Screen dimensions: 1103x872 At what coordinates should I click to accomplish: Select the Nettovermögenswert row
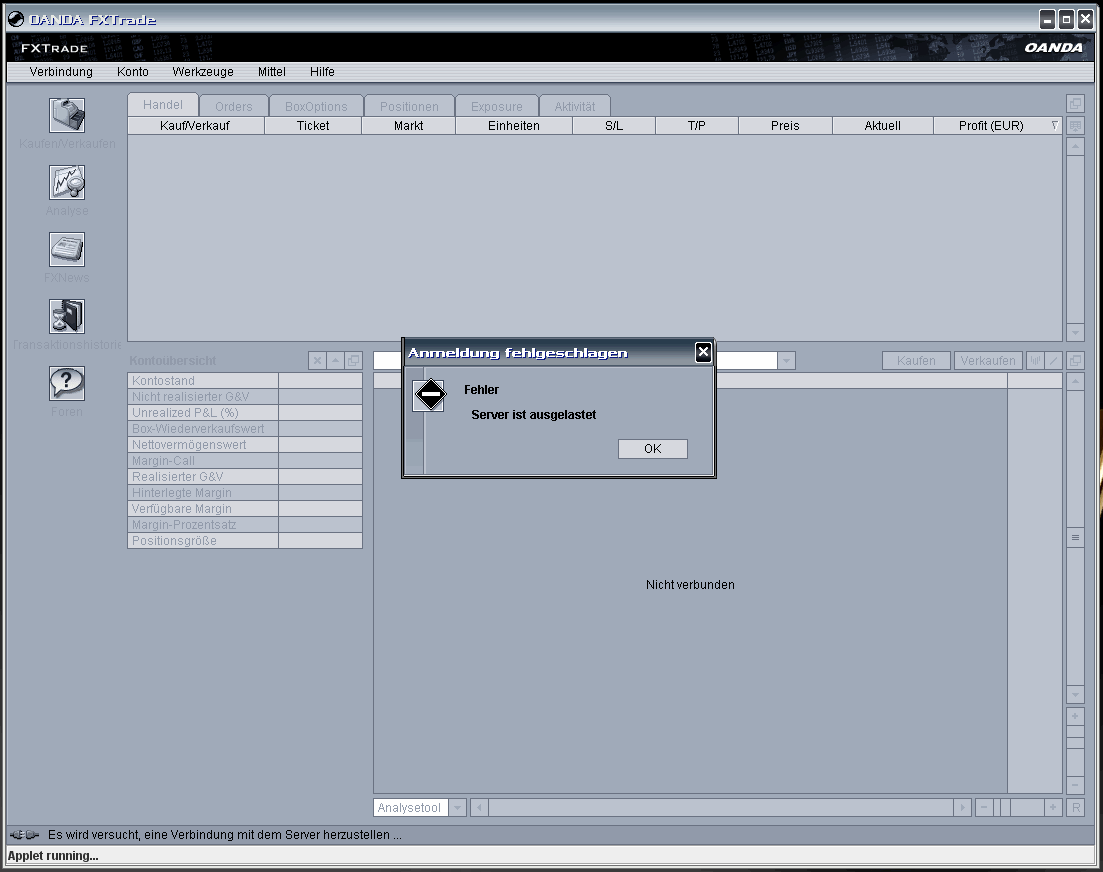[245, 444]
